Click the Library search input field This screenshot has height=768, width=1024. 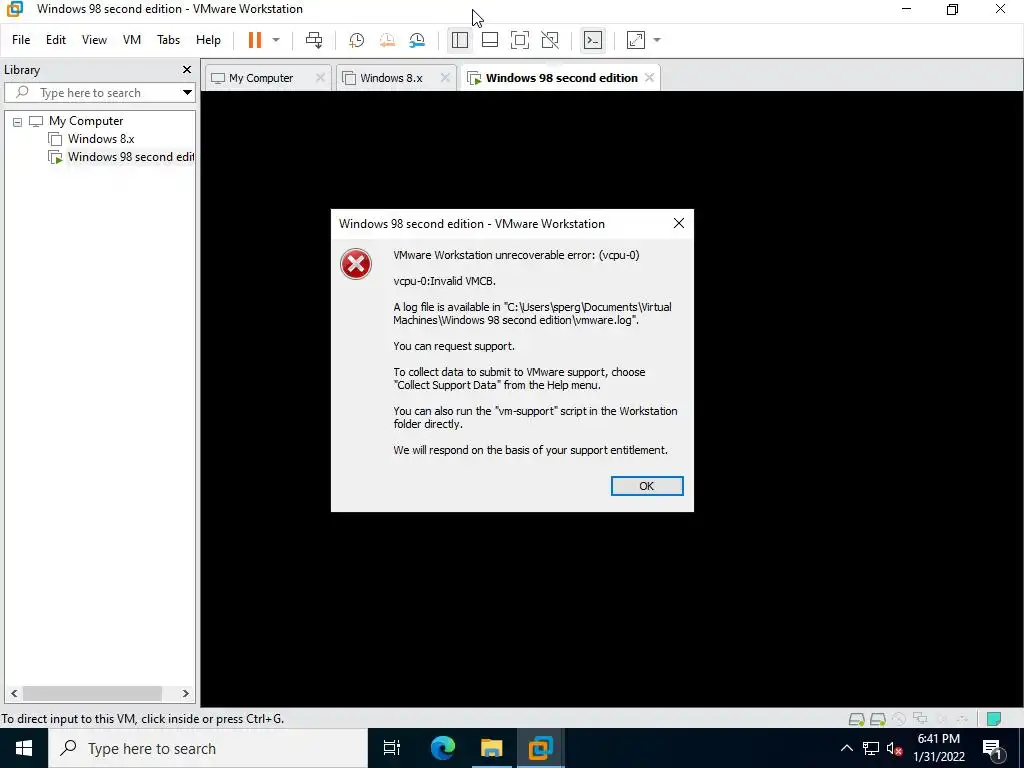(x=98, y=93)
